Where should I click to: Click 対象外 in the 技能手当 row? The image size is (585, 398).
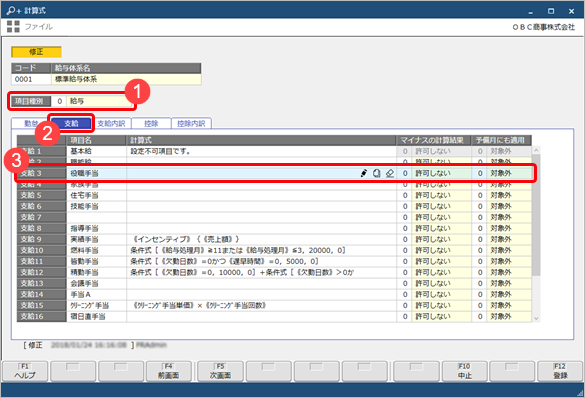click(509, 206)
